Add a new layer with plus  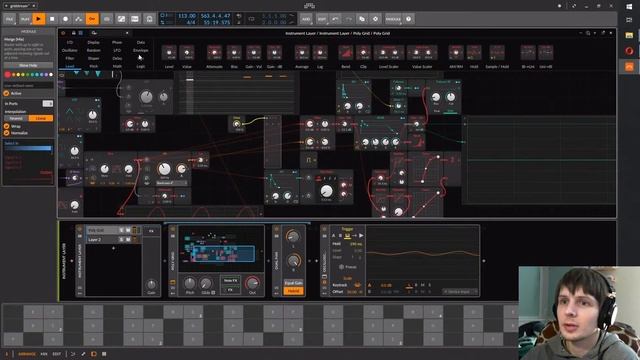click(113, 248)
